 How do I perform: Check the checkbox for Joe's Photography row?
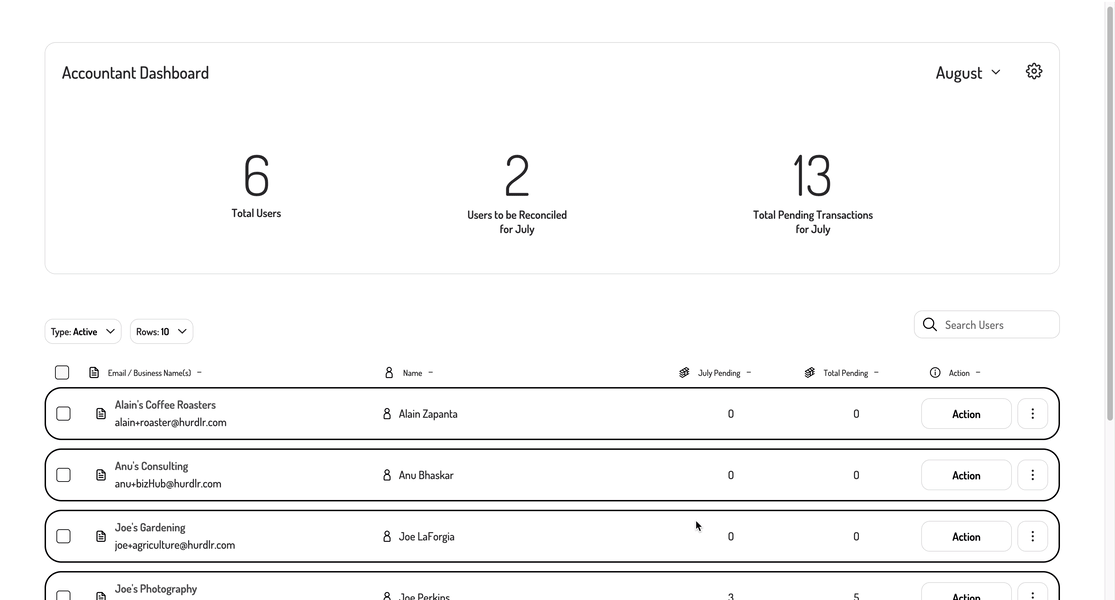point(63,594)
